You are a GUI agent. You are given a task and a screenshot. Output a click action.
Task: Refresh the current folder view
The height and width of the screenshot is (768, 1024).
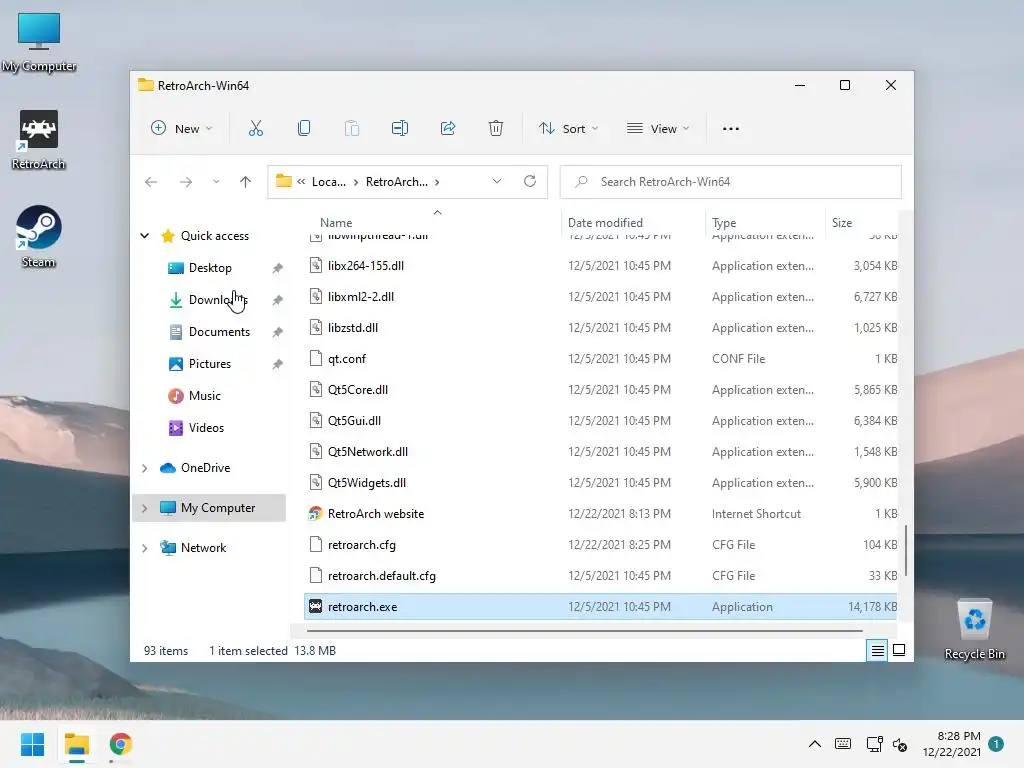[x=530, y=182]
